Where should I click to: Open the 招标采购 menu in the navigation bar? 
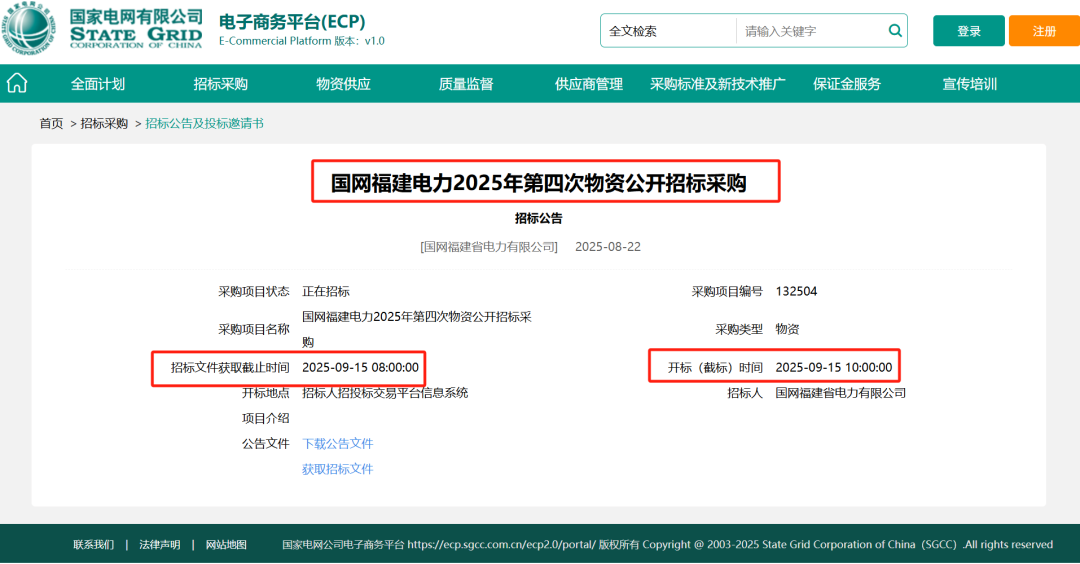[220, 84]
